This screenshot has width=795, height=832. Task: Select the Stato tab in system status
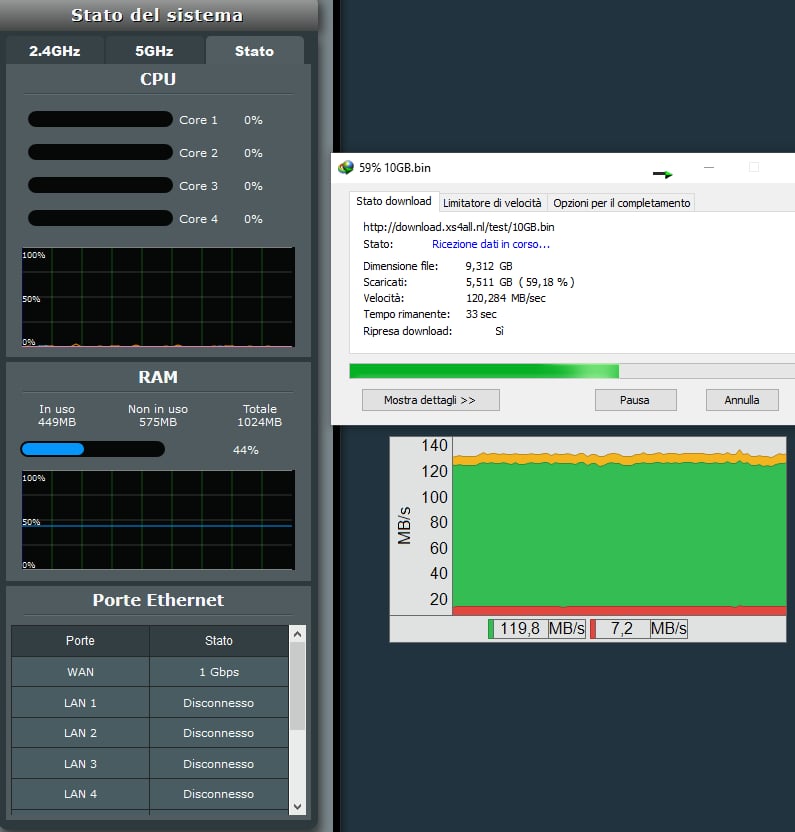(x=254, y=51)
